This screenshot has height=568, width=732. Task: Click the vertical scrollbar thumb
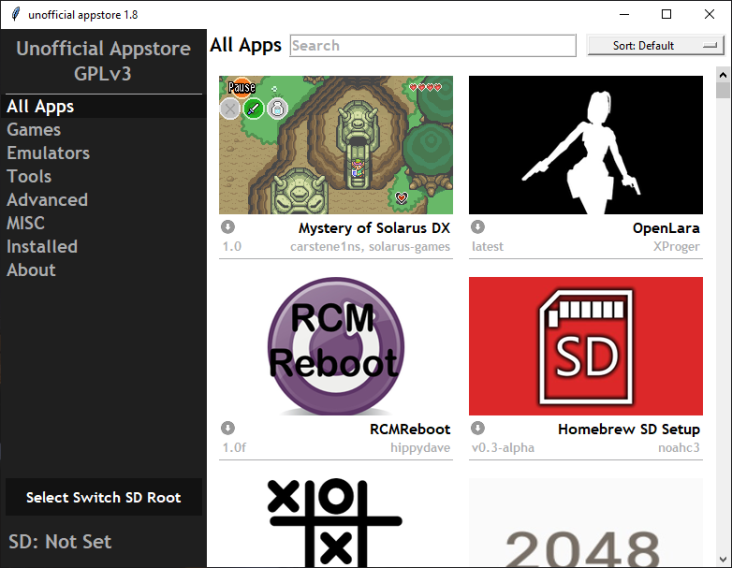(x=723, y=90)
